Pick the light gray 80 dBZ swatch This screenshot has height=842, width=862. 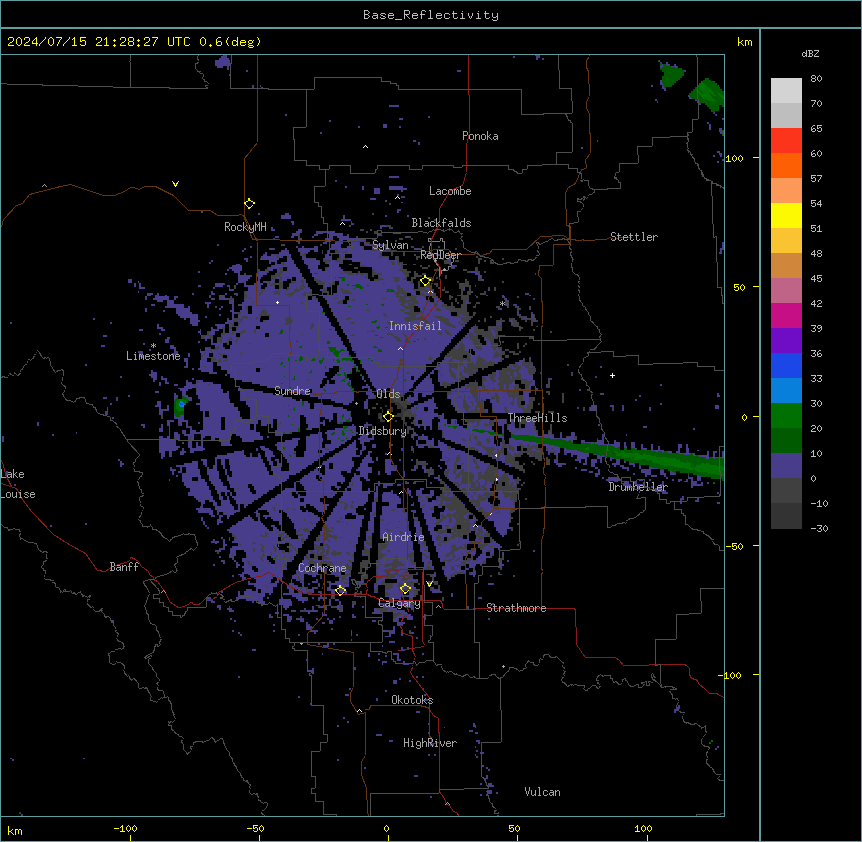(x=786, y=91)
